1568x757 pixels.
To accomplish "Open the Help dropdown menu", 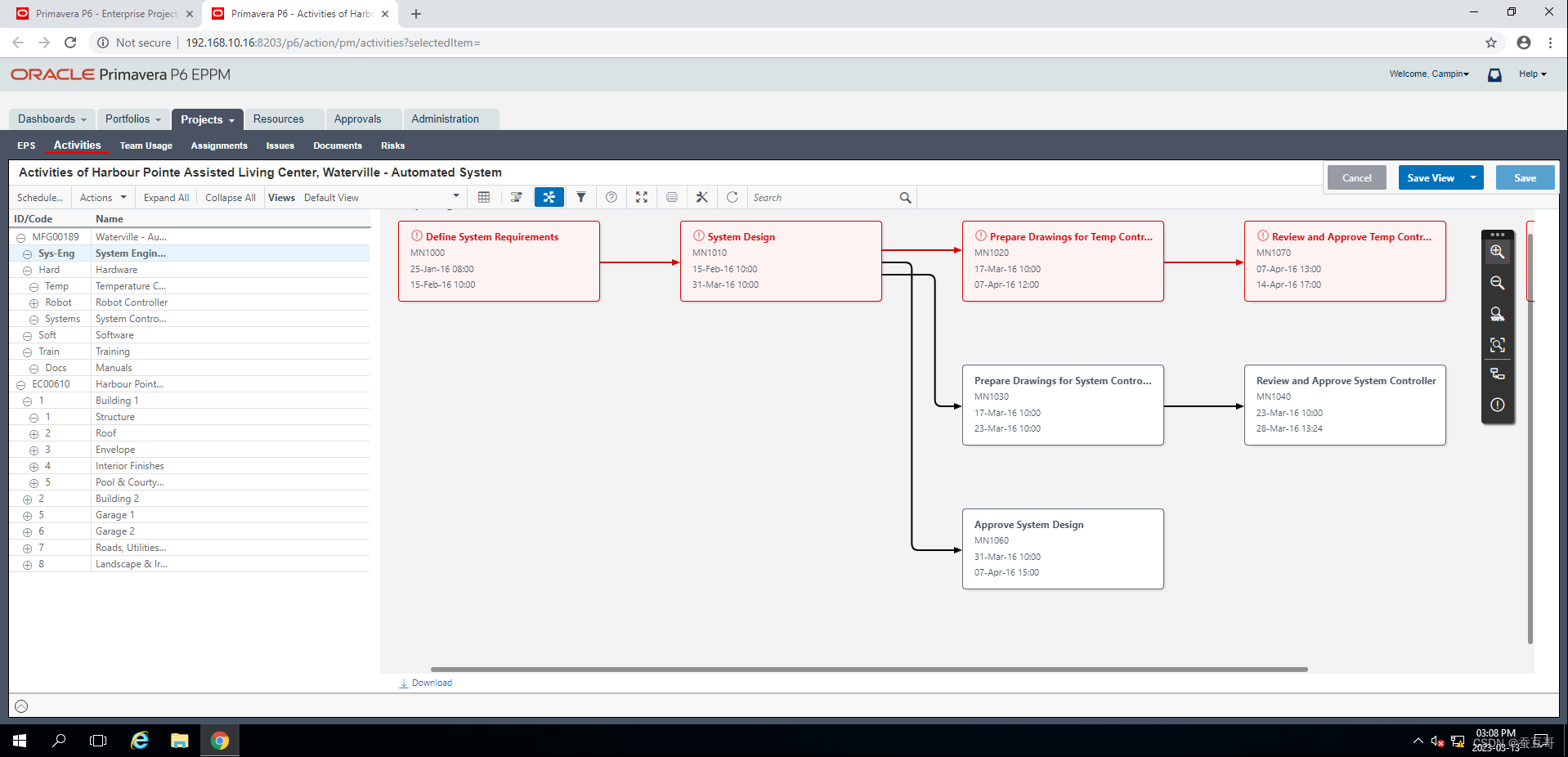I will pos(1533,74).
